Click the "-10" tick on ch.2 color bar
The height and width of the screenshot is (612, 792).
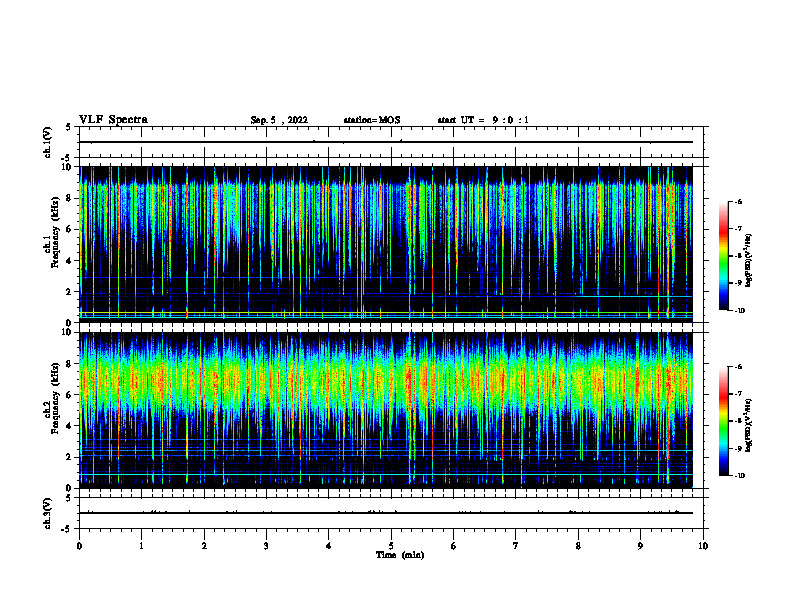[739, 476]
